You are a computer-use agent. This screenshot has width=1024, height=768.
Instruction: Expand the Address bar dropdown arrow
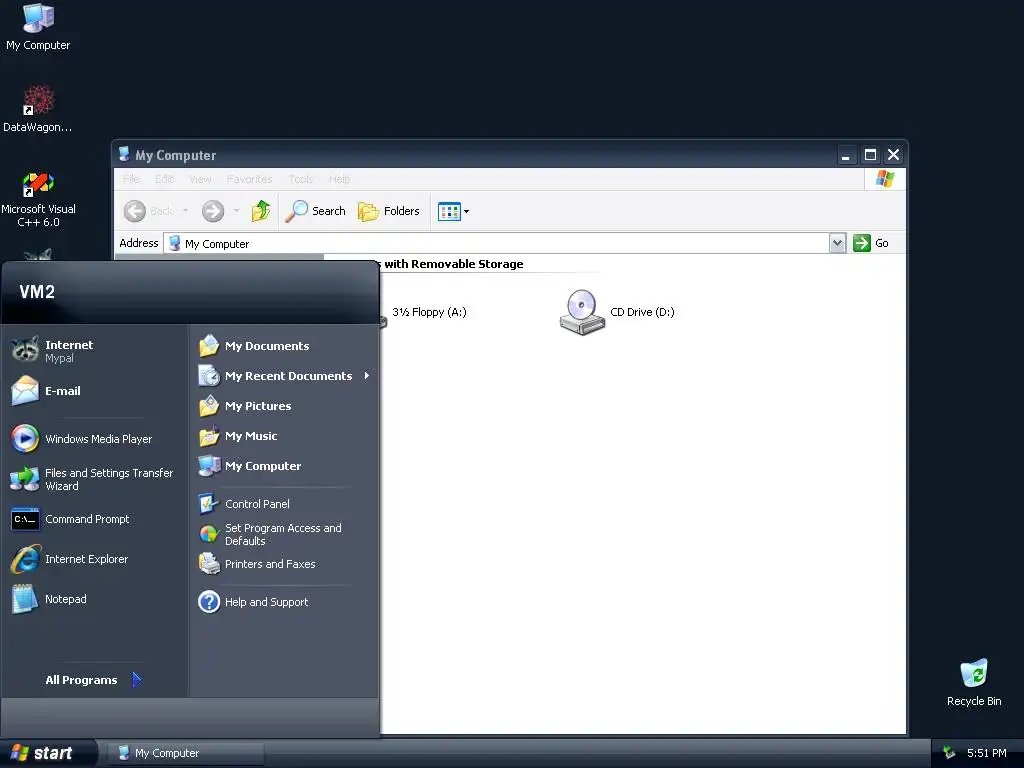(837, 243)
